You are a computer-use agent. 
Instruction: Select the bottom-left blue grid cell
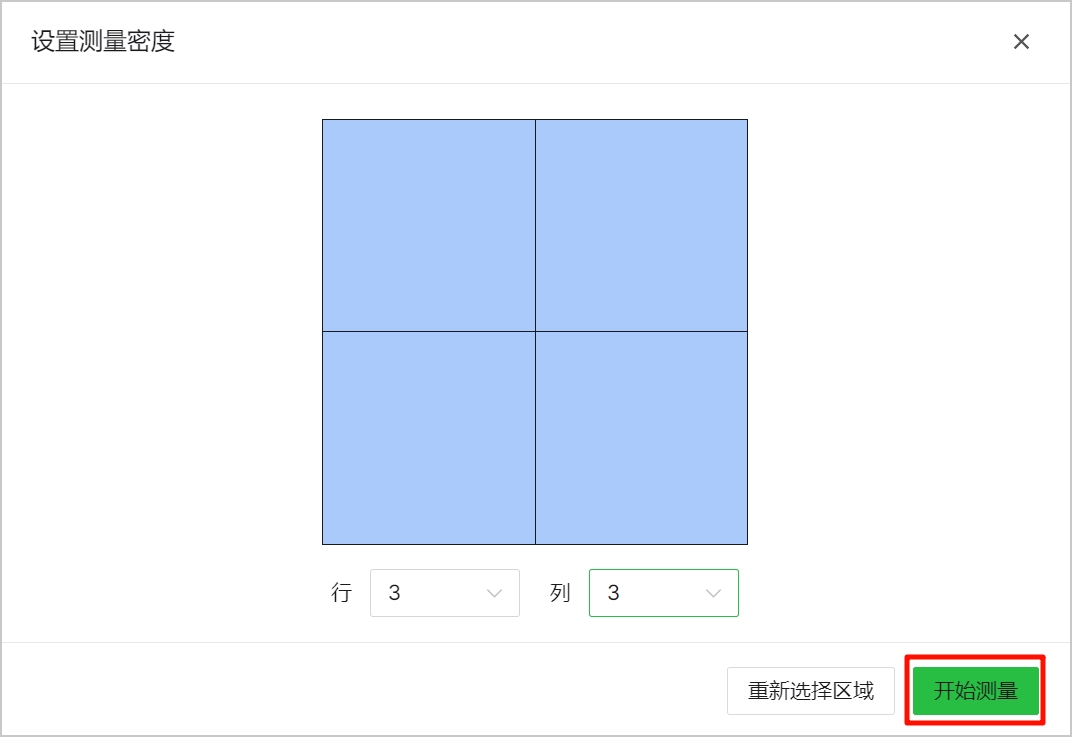(429, 437)
